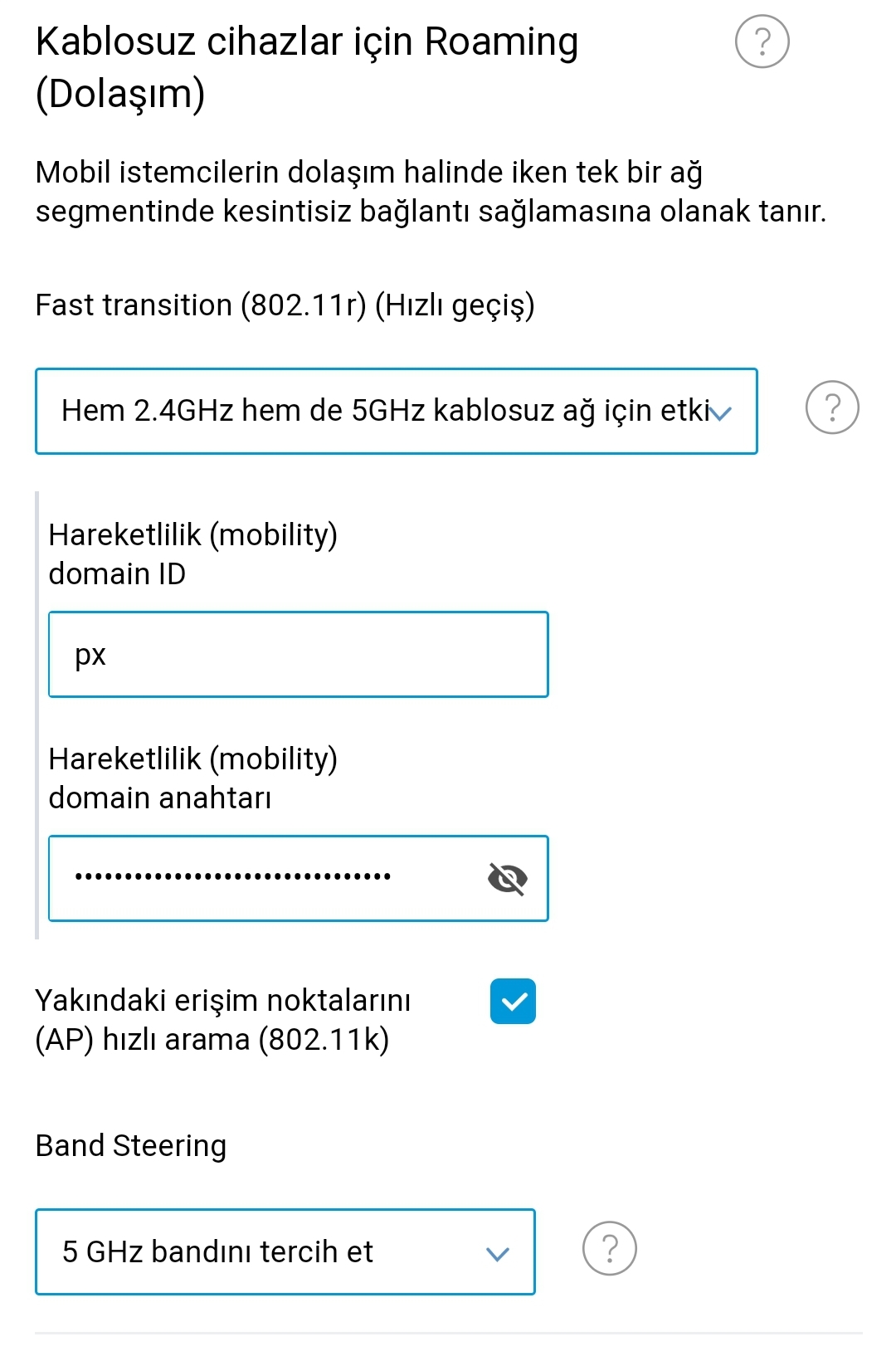Uncheck the 802.11k hızlı arama checkbox

(513, 1002)
